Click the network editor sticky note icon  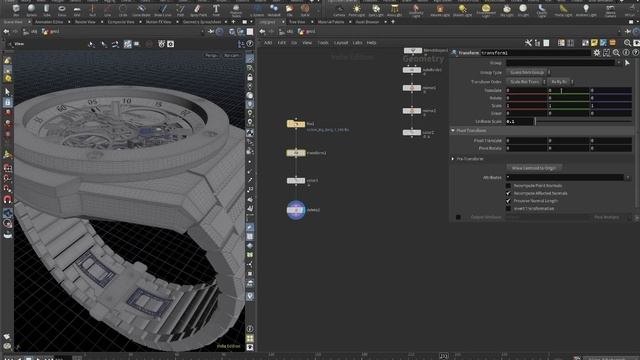coord(594,43)
